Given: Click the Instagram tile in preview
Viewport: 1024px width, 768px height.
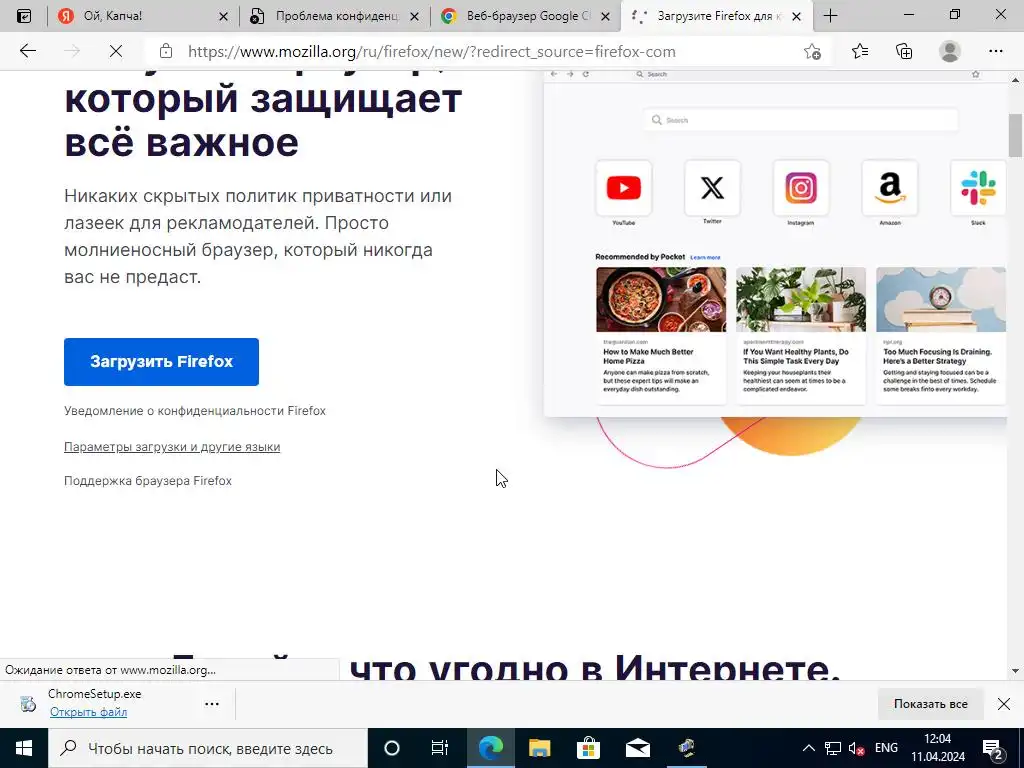Looking at the screenshot, I should (801, 188).
